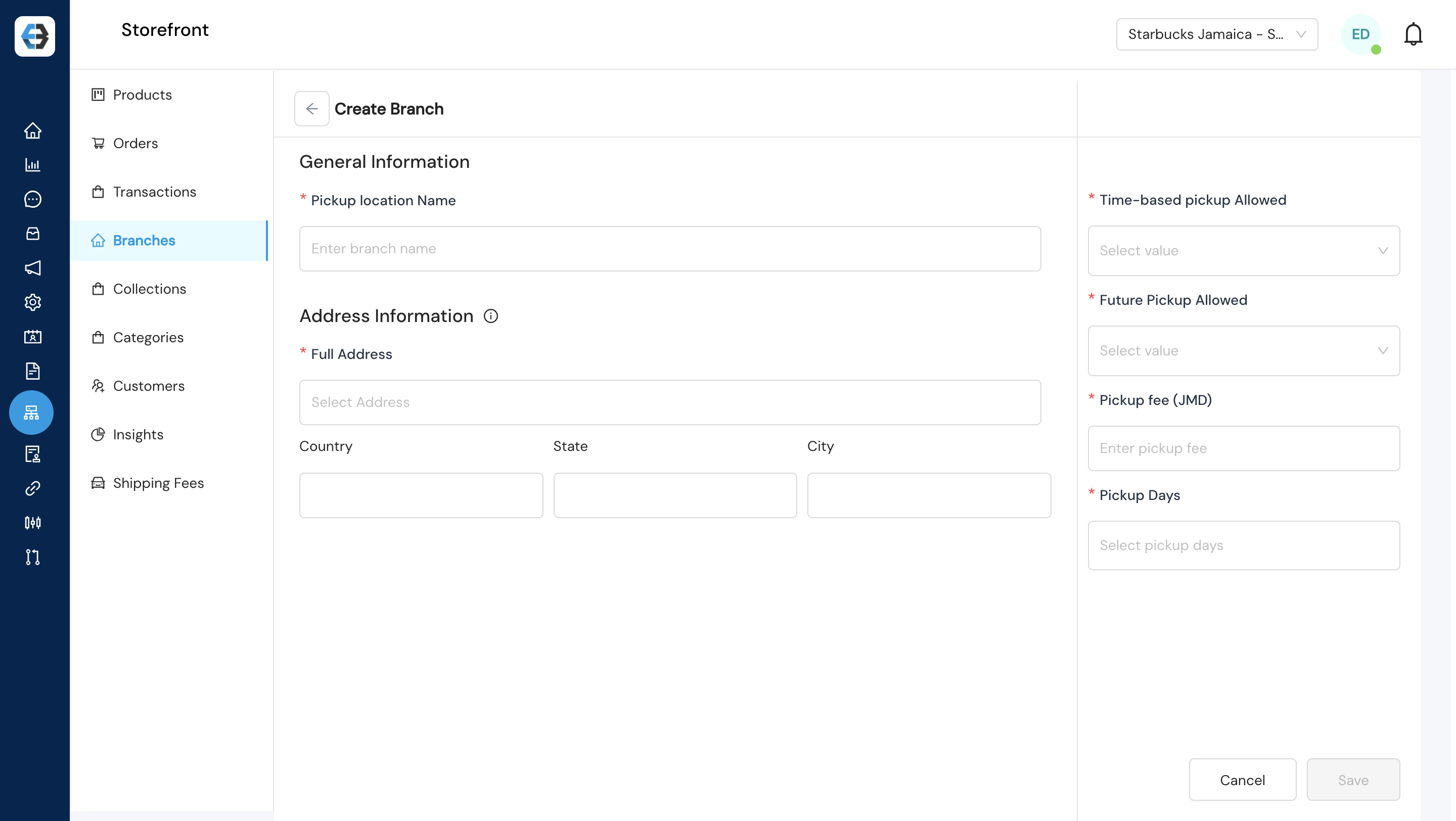Viewport: 1456px width, 821px height.
Task: Click the ED user avatar
Action: point(1360,34)
